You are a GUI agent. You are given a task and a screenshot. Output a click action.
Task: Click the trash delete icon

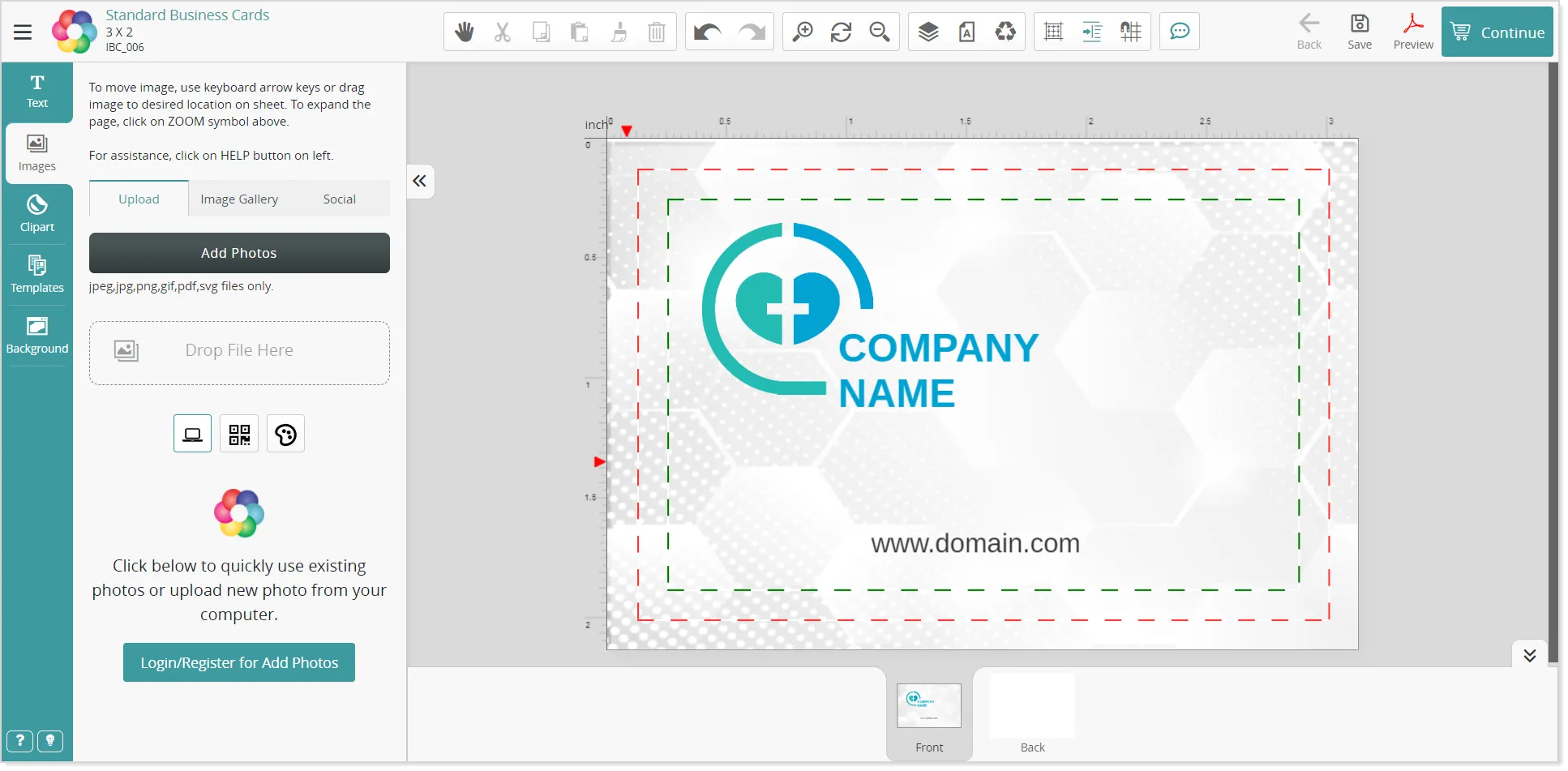pos(657,32)
